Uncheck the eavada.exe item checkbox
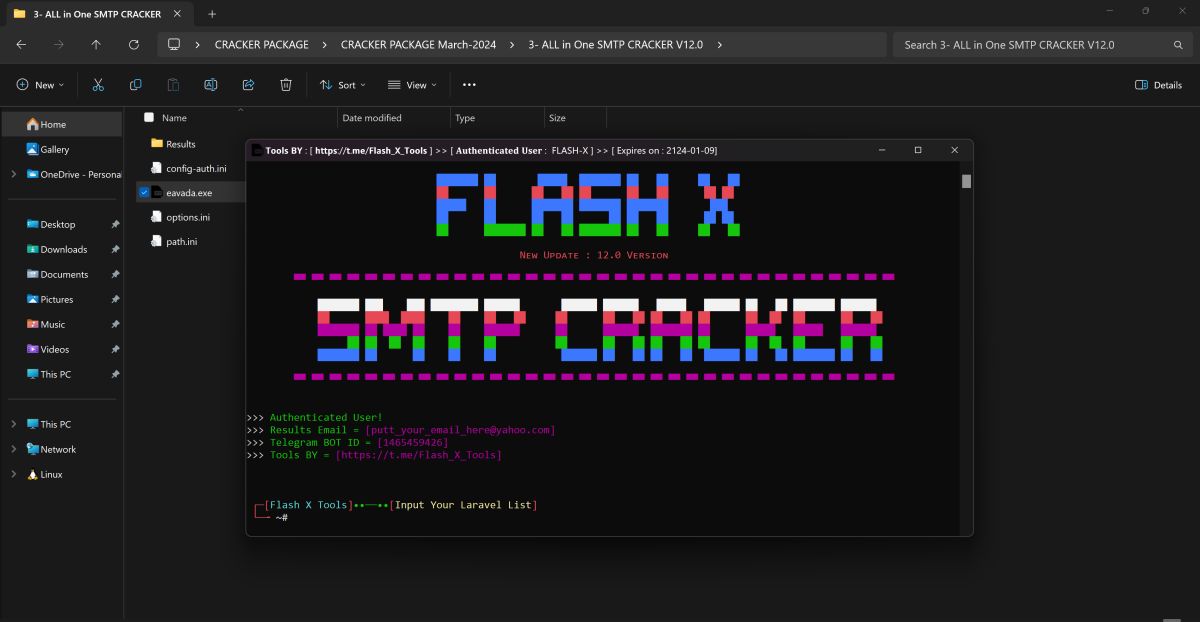This screenshot has width=1200, height=622. [144, 192]
